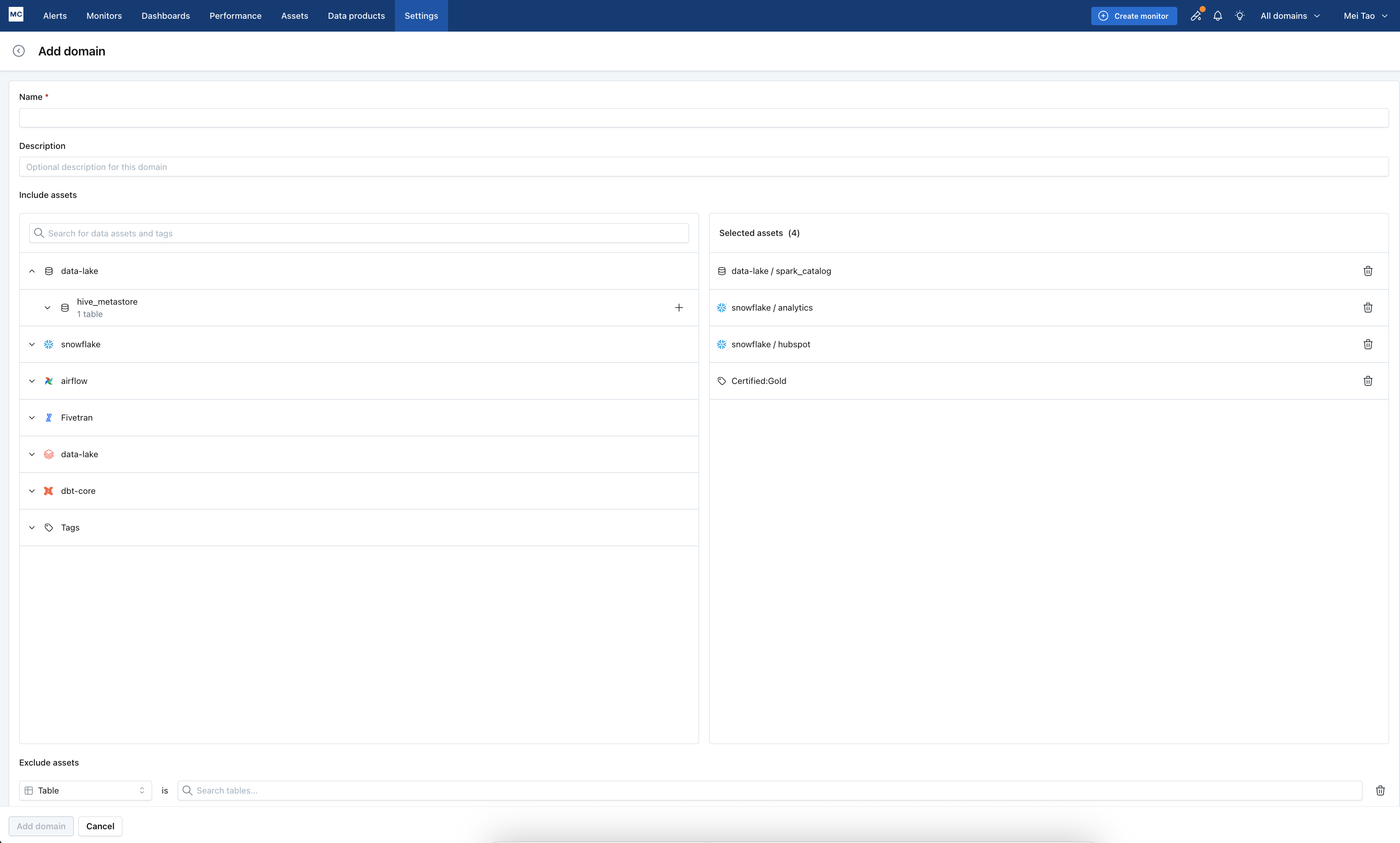Open the Alerts nav item
This screenshot has height=843, width=1400.
(55, 16)
